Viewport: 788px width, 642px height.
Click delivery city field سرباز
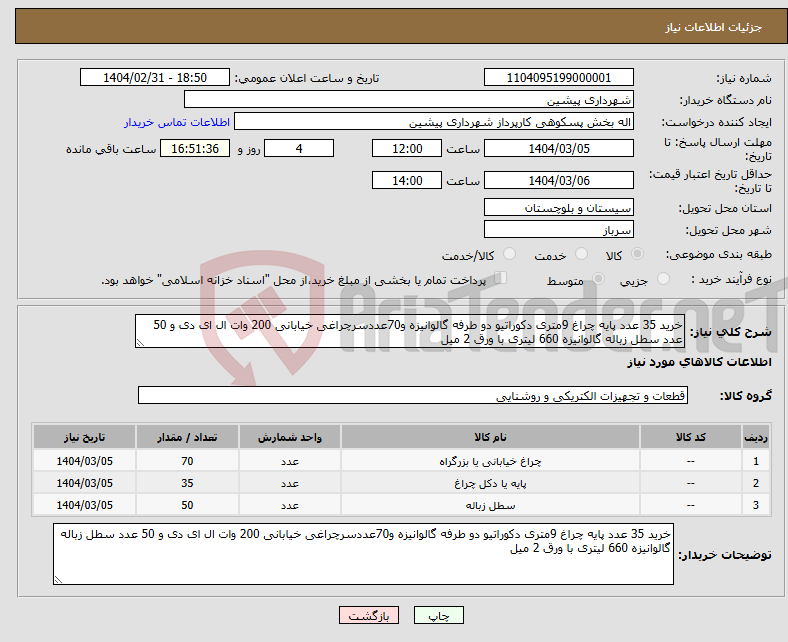558,229
